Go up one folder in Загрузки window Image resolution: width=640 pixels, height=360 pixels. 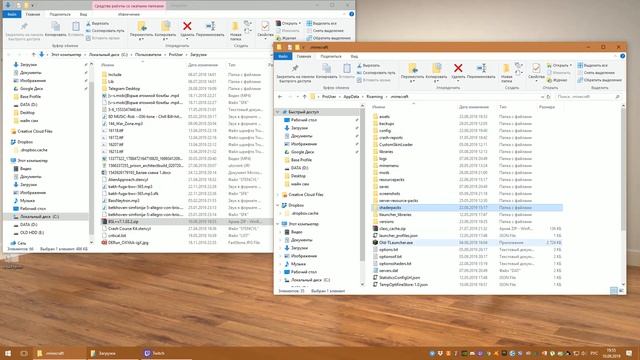click(x=33, y=54)
